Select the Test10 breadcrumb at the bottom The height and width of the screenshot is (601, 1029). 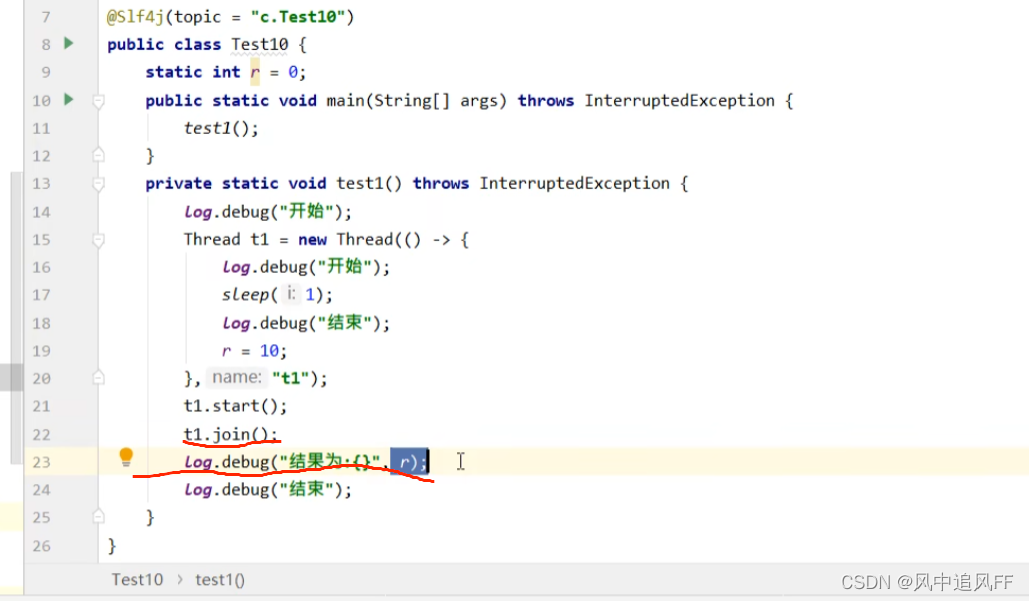click(x=137, y=579)
